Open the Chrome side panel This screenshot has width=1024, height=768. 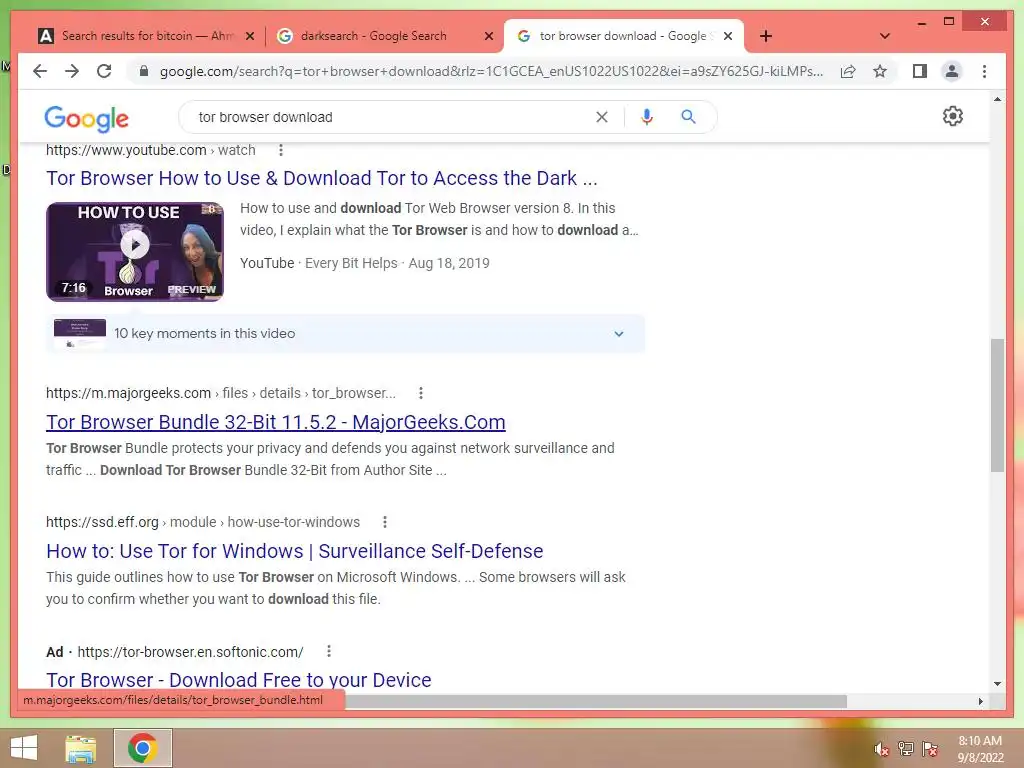point(920,71)
